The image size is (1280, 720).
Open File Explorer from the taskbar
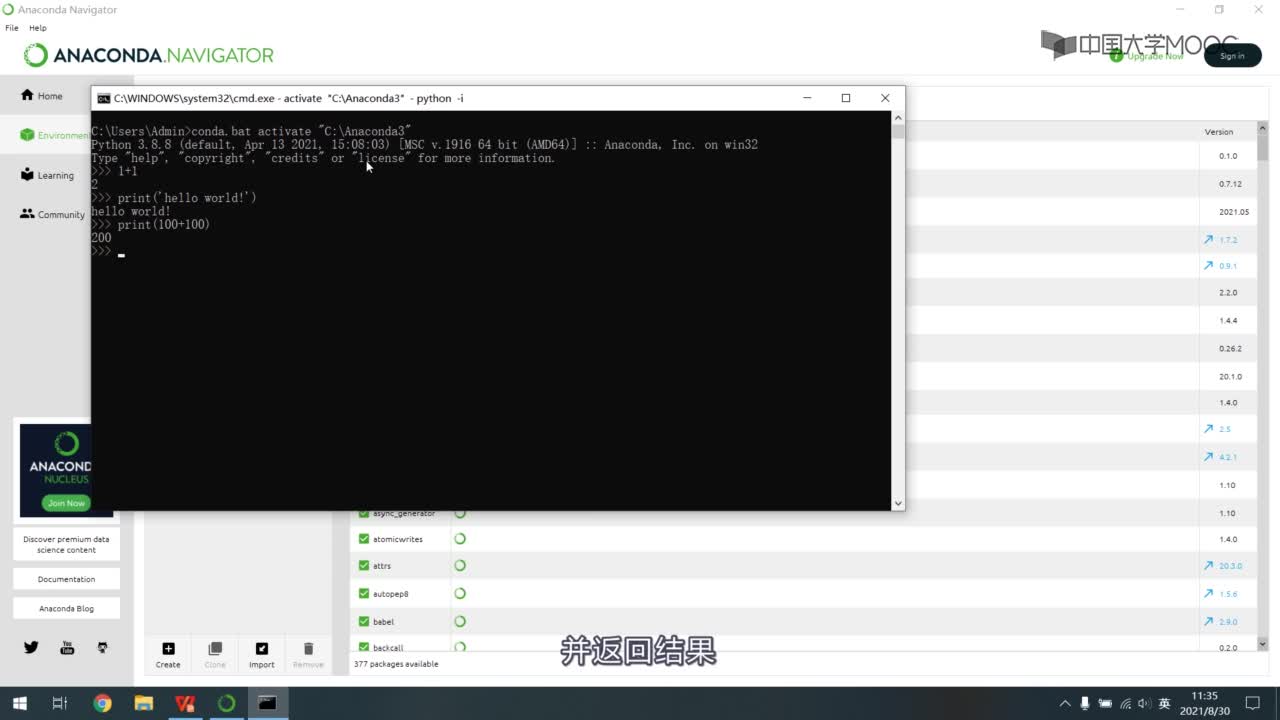click(144, 703)
